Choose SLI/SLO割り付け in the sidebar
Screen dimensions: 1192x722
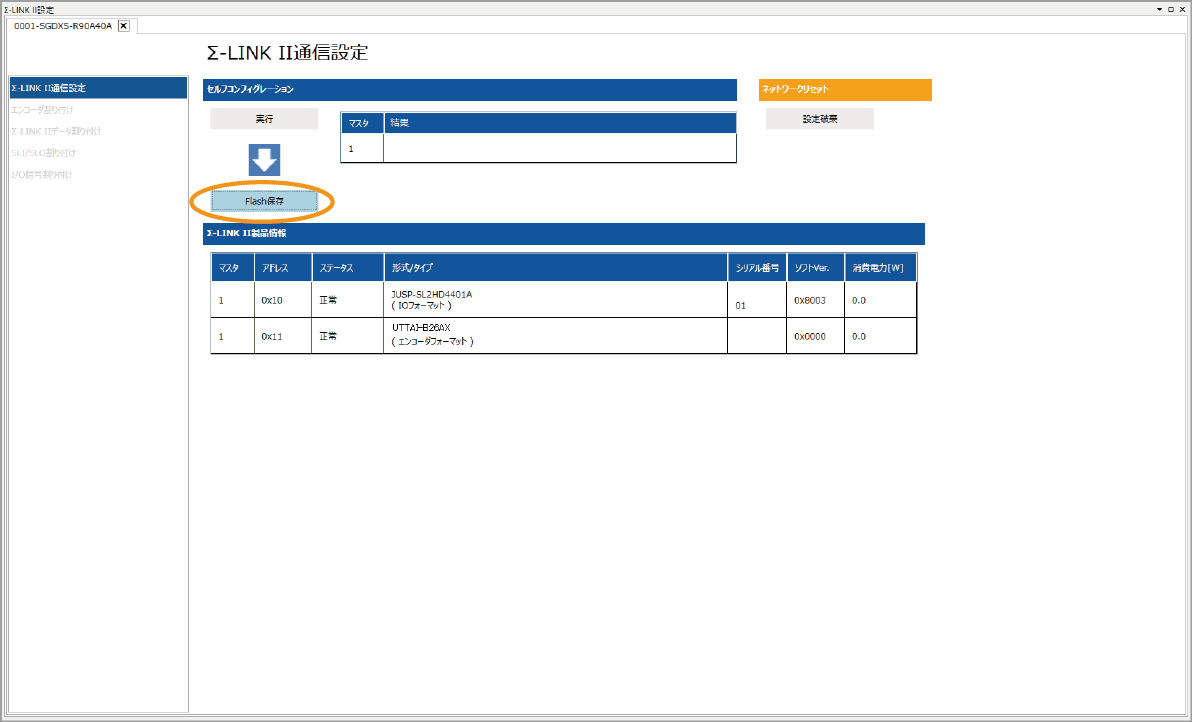click(43, 153)
